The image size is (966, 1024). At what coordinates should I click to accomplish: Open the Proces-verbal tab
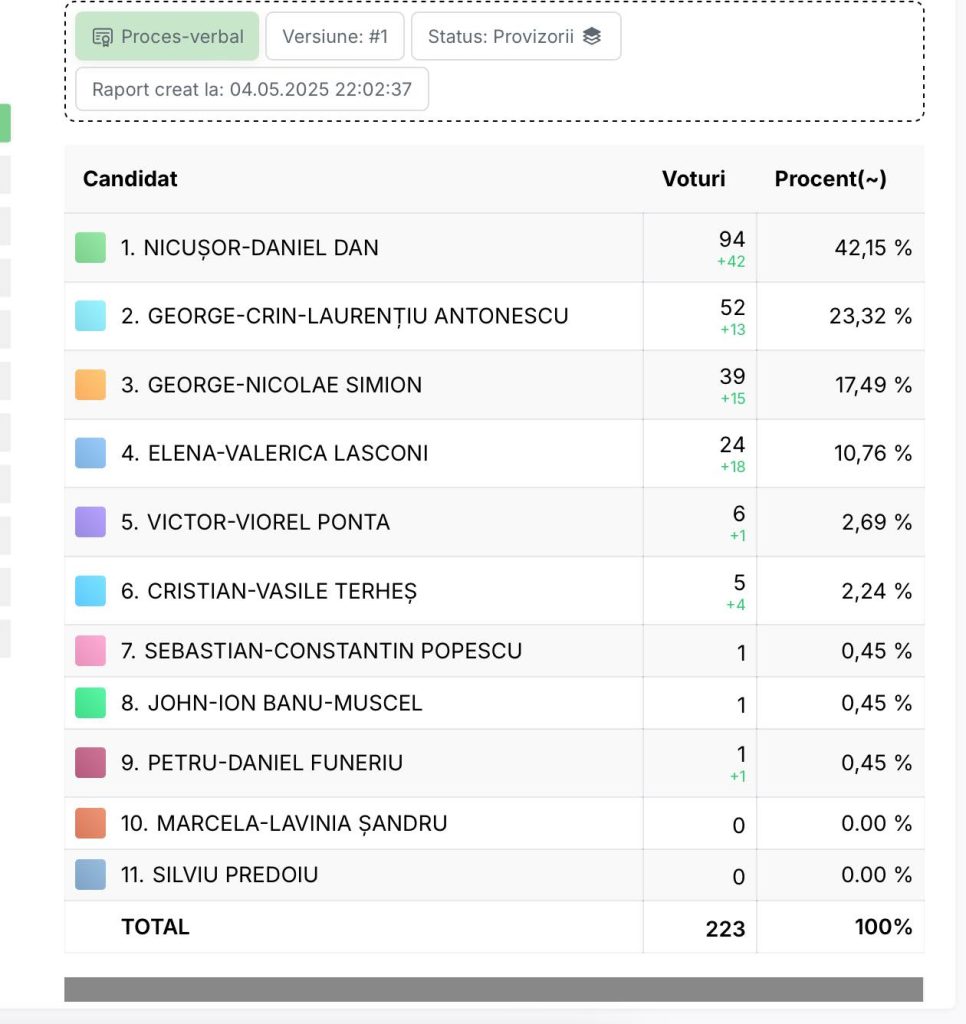pyautogui.click(x=167, y=36)
